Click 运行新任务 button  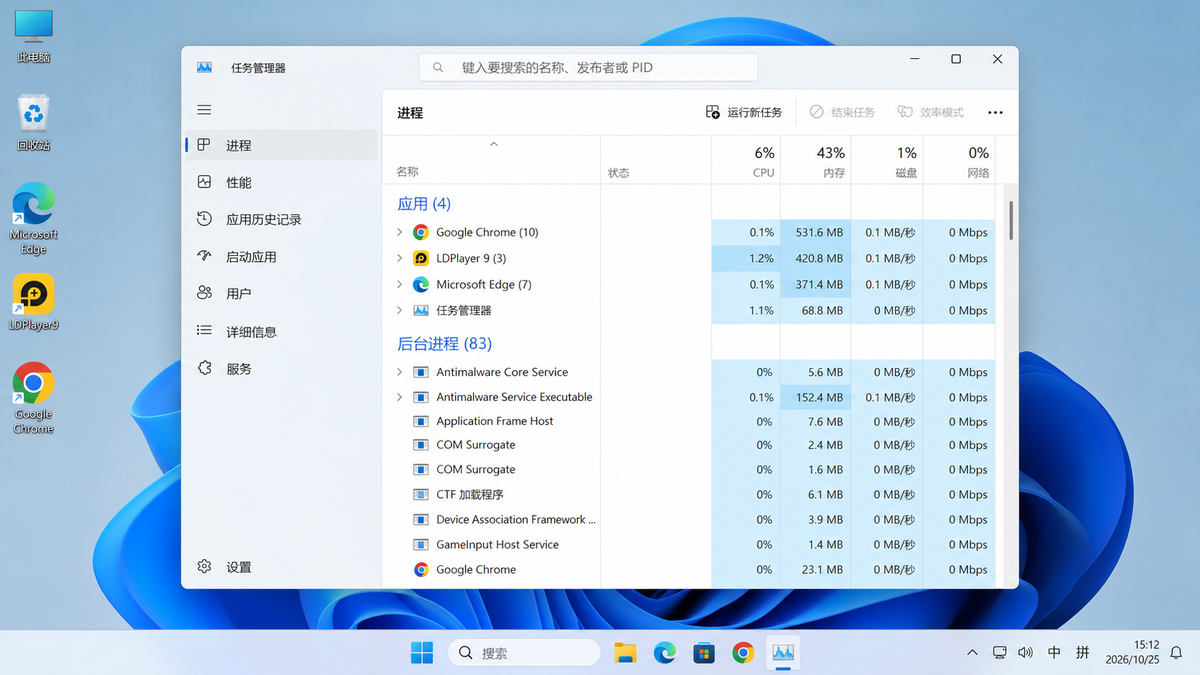coord(744,113)
